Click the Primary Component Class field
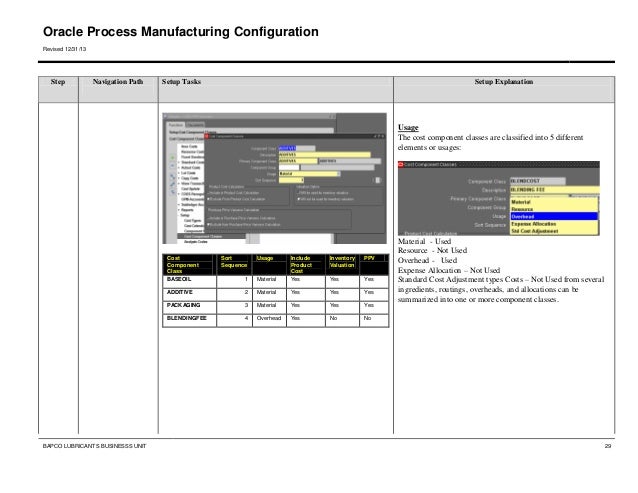Image resolution: width=638 pixels, height=493 pixels. tap(298, 161)
